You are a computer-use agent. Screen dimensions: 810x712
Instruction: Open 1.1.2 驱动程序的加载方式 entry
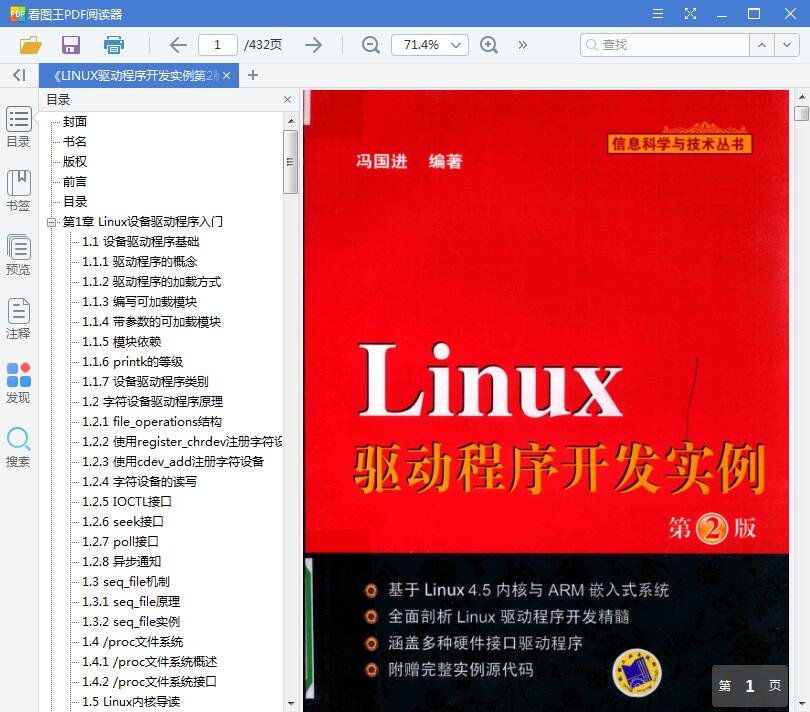151,282
